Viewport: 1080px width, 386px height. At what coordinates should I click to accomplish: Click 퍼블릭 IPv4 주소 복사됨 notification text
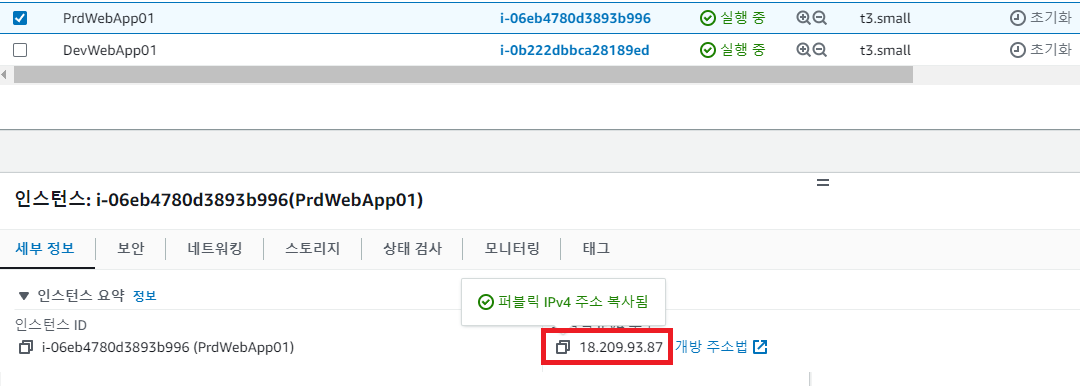click(x=573, y=302)
